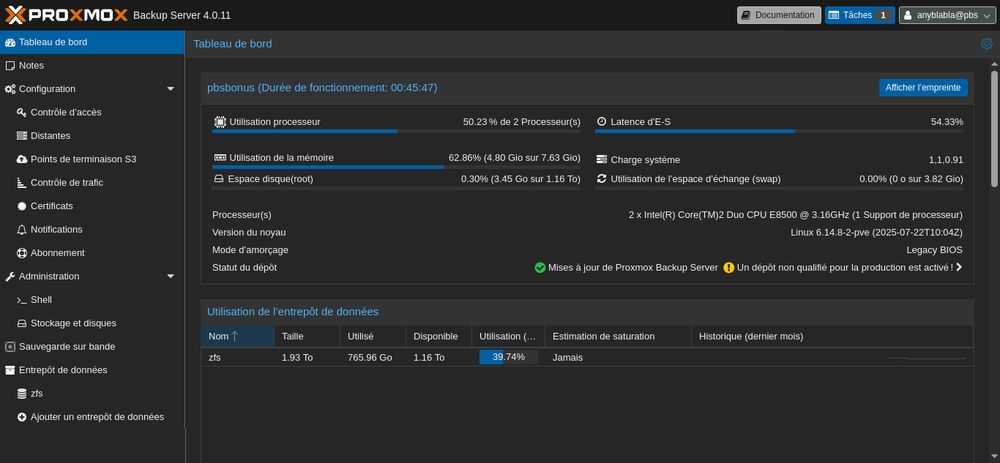
Task: Click the Latence d'E-S clock icon
Action: tap(601, 122)
